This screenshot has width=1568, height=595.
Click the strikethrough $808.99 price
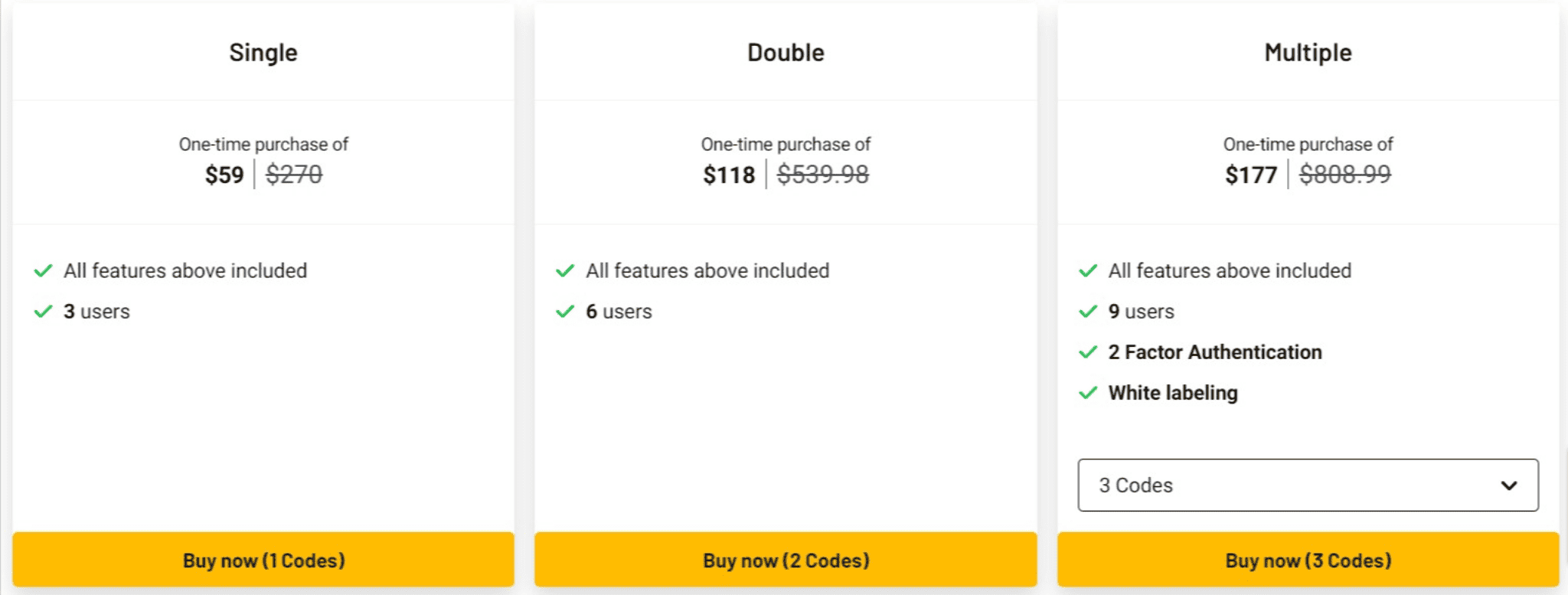[x=1344, y=175]
